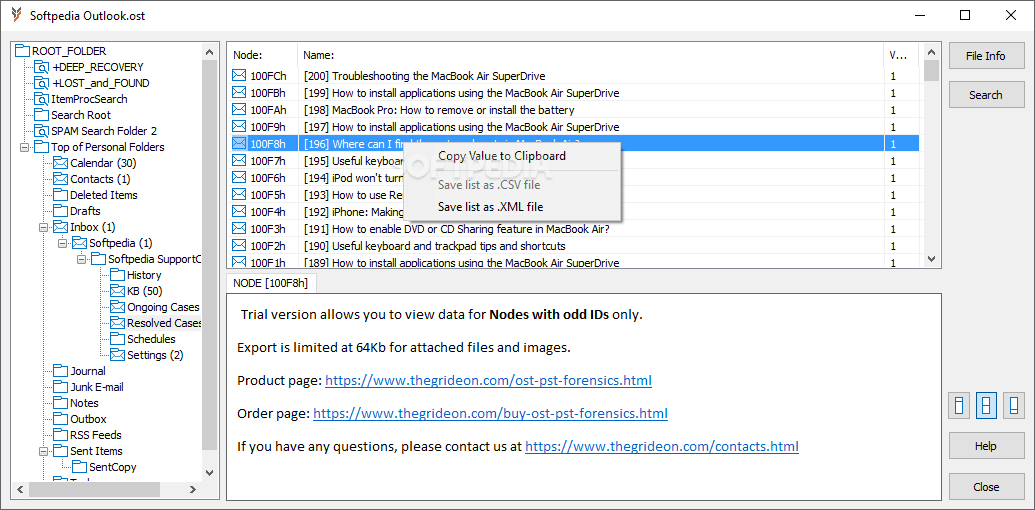The width and height of the screenshot is (1035, 510).
Task: Select the Outbox folder
Action: [88, 419]
